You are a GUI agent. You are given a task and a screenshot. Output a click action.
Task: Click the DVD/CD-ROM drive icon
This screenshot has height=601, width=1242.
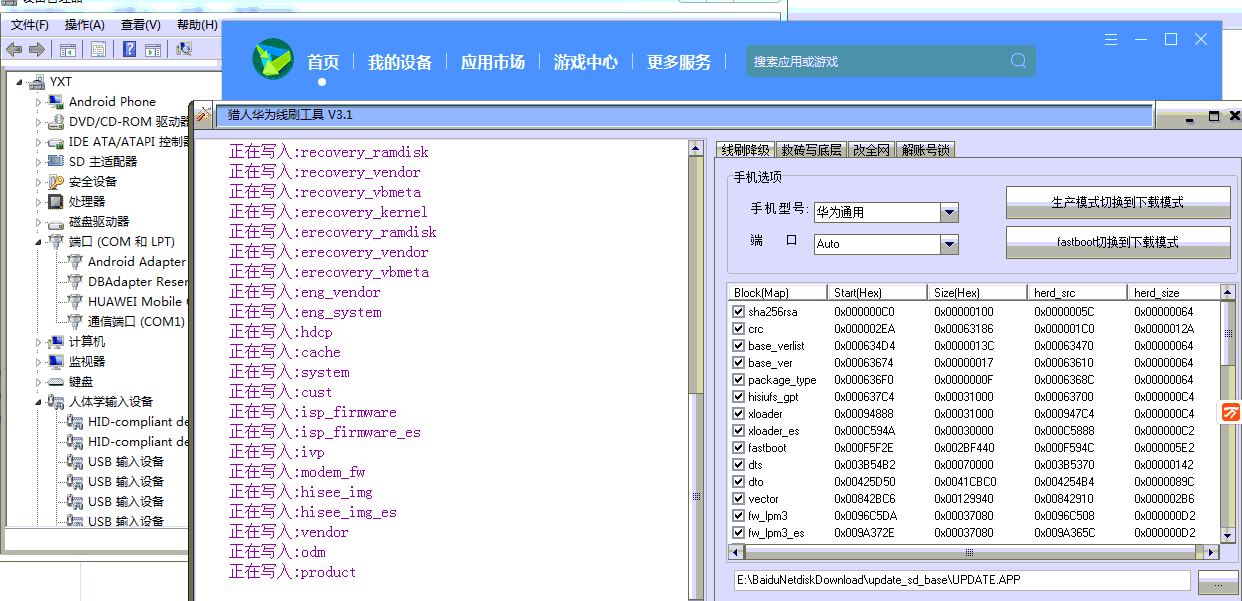point(56,121)
